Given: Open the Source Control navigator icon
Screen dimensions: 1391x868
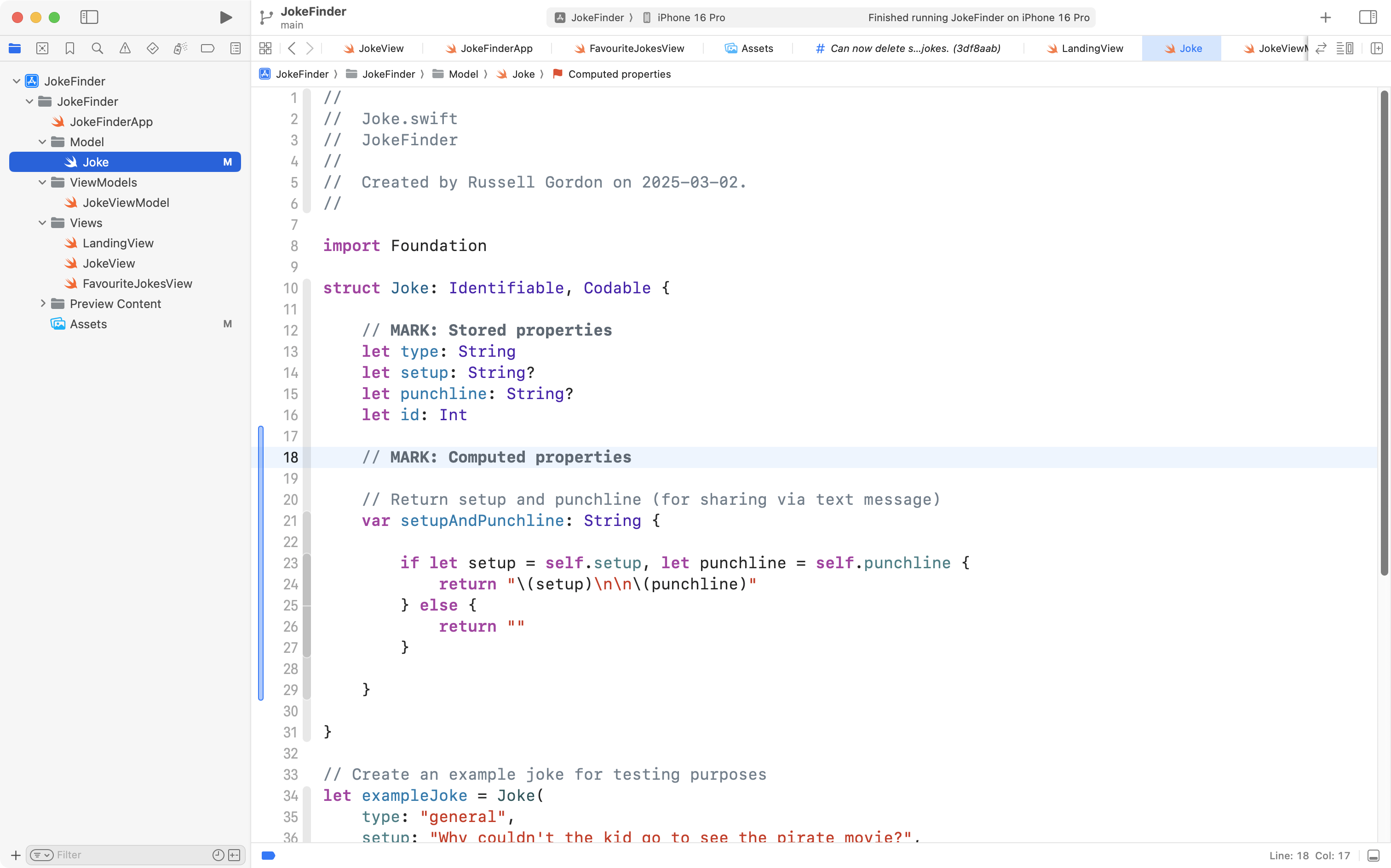Looking at the screenshot, I should click(42, 48).
